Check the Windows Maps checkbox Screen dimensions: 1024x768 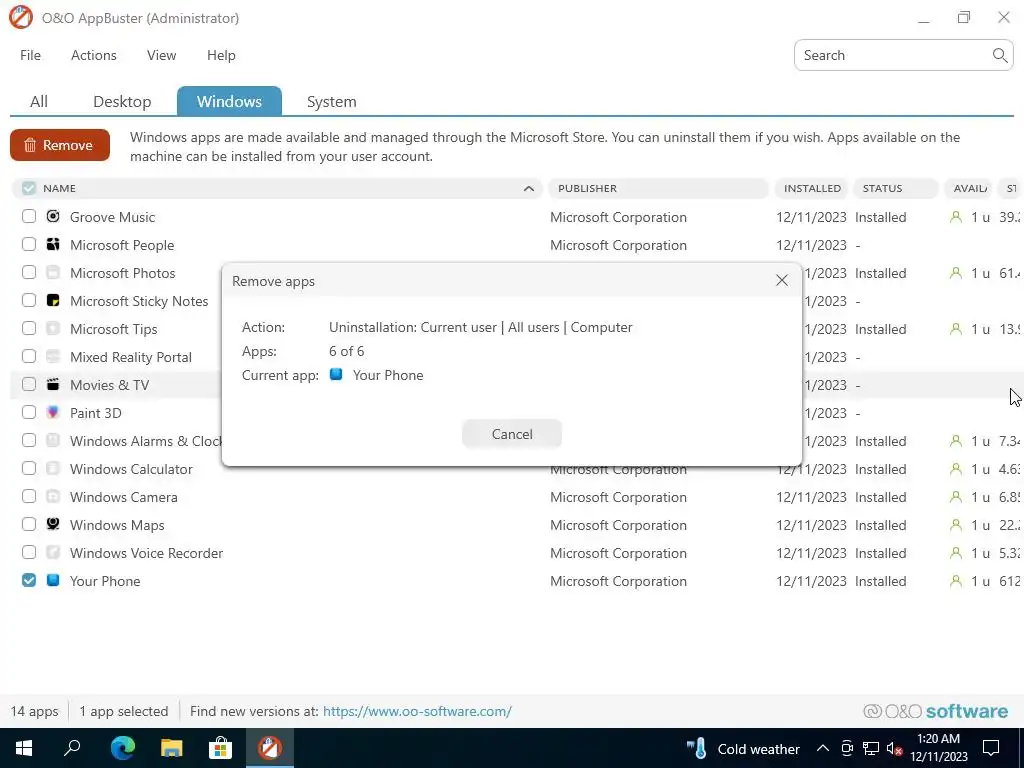click(x=29, y=524)
